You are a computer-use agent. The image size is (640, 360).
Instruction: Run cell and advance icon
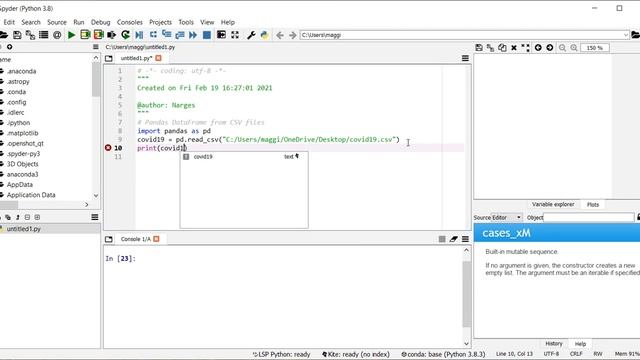click(x=98, y=35)
